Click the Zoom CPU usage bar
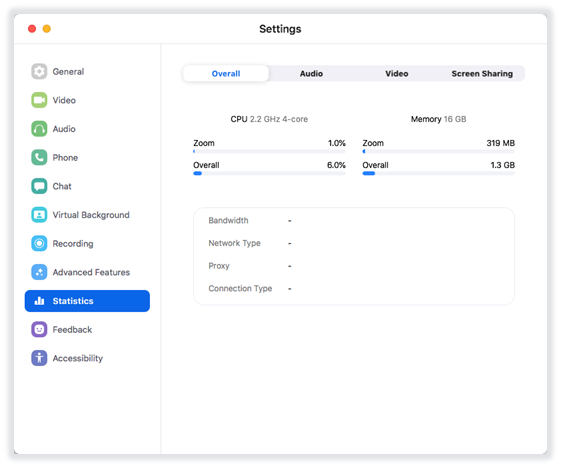 point(269,151)
